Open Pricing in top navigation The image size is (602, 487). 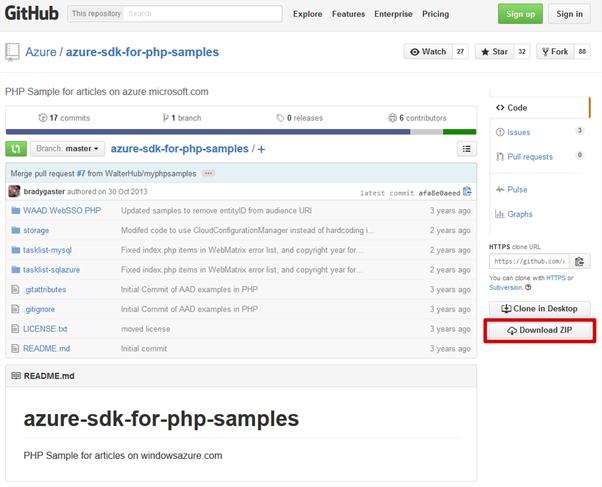(435, 14)
